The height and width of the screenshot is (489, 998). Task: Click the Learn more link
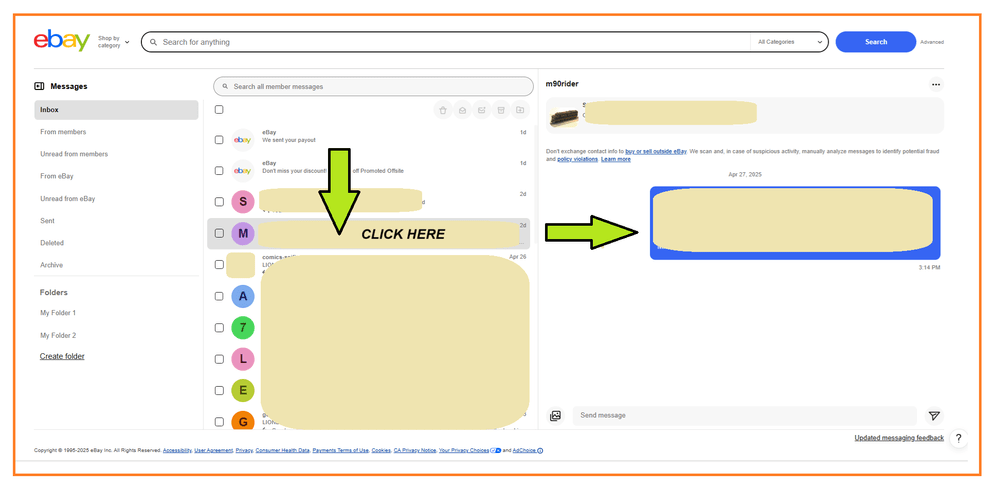pos(615,159)
